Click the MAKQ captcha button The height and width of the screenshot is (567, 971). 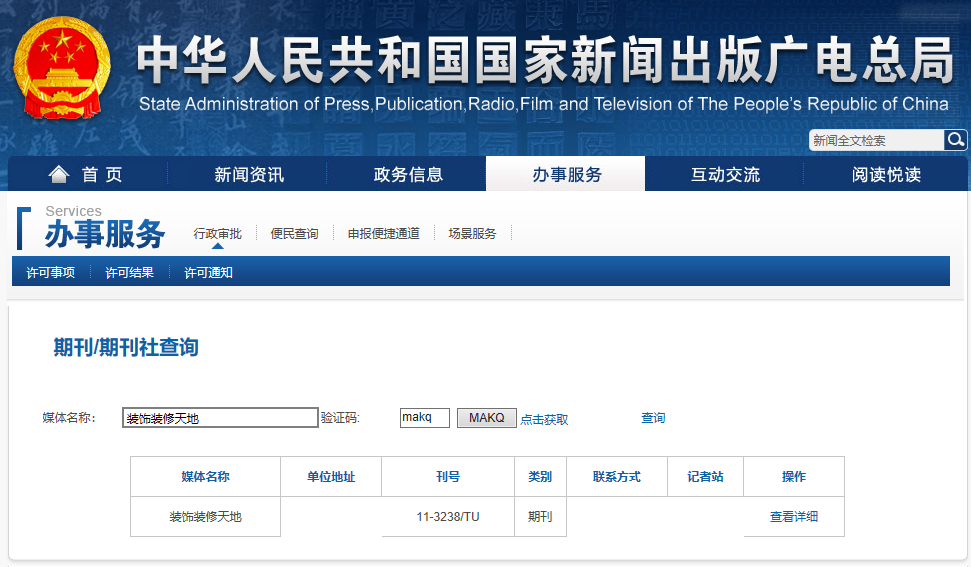tap(487, 418)
